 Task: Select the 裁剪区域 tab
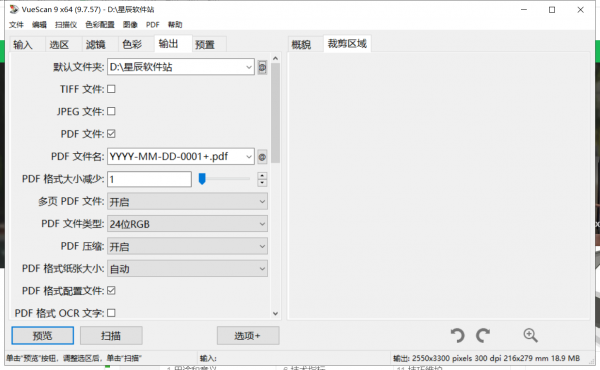coord(347,44)
